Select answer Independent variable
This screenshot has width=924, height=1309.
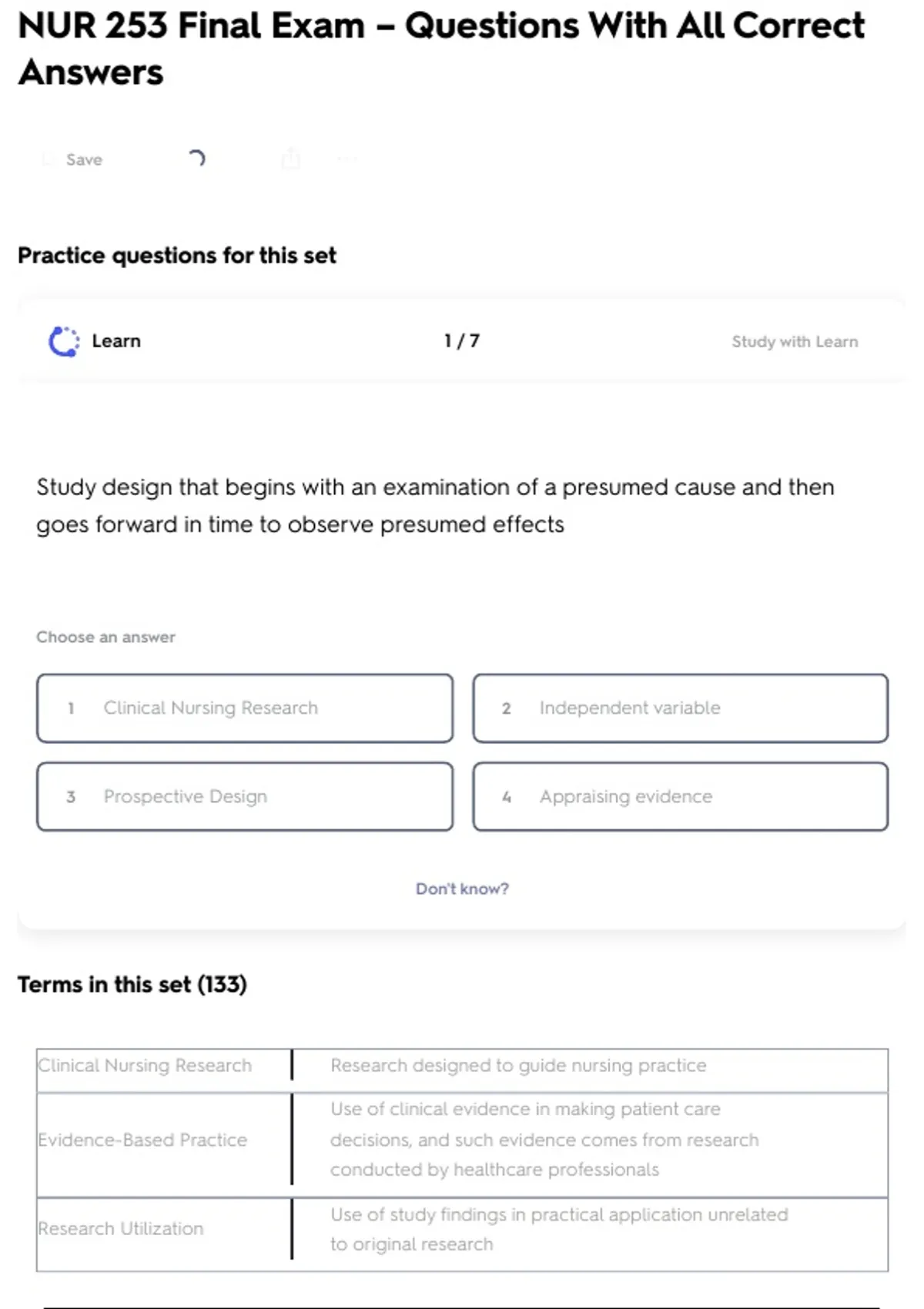click(680, 708)
